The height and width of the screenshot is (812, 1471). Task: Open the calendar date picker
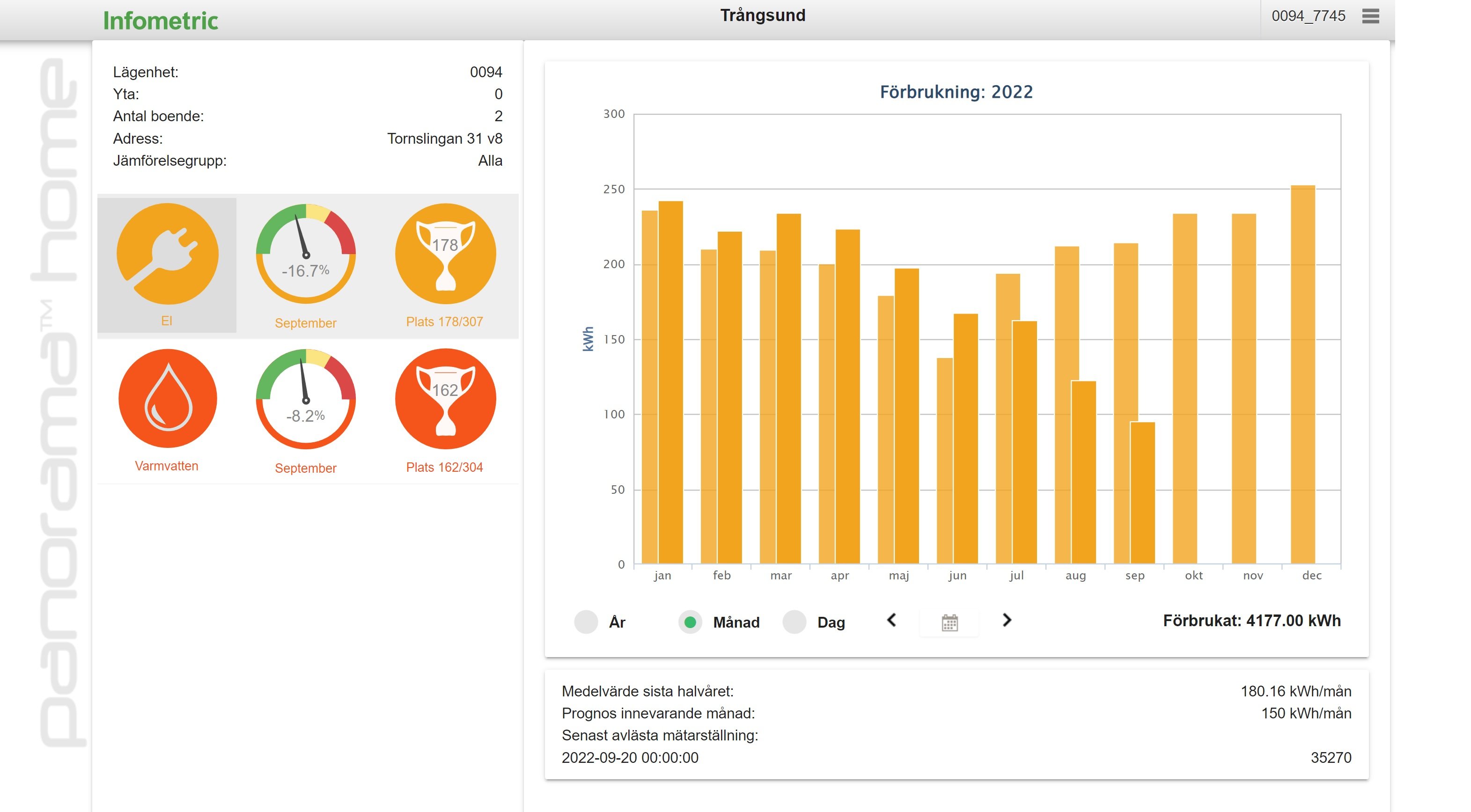click(x=949, y=622)
